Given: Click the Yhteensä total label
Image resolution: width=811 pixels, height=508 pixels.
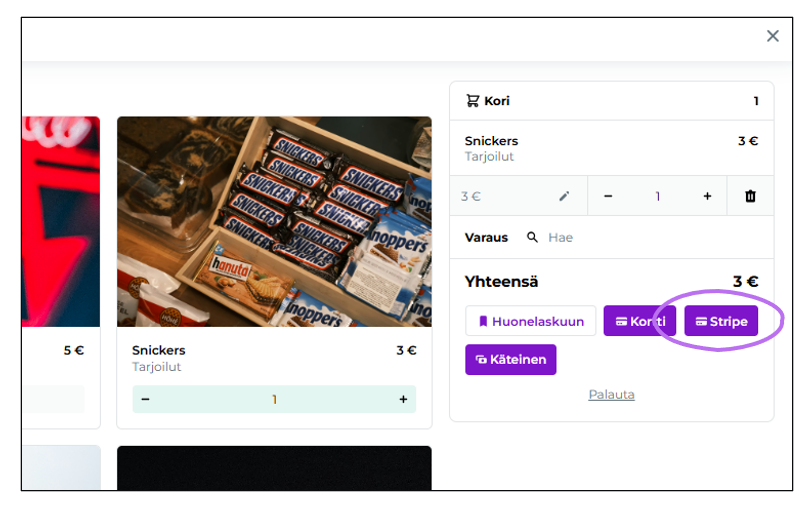Looking at the screenshot, I should (x=501, y=281).
